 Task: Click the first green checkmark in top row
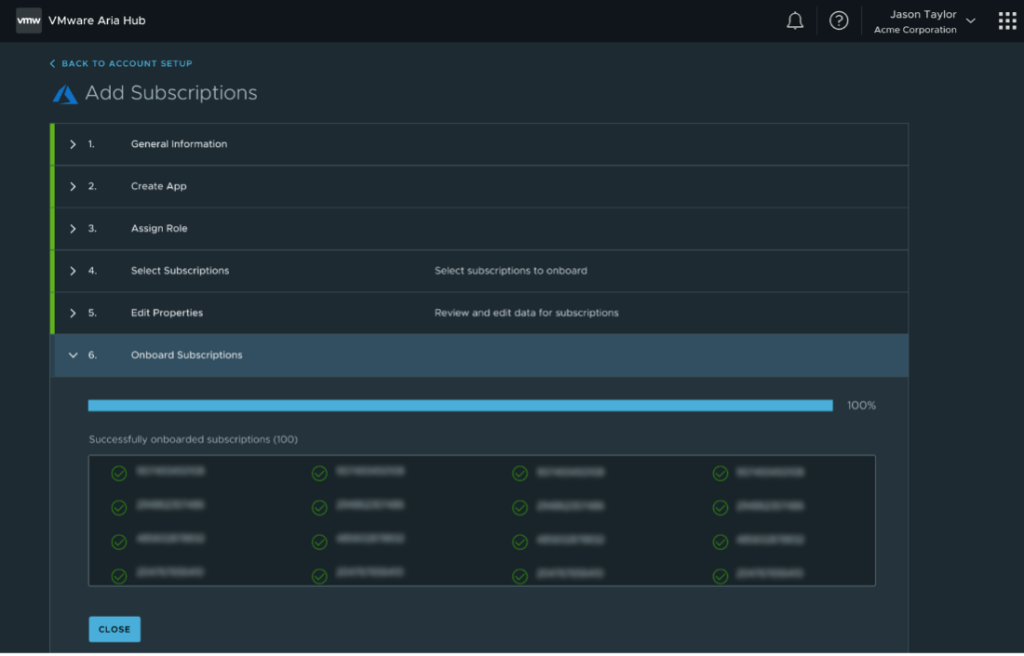click(119, 473)
